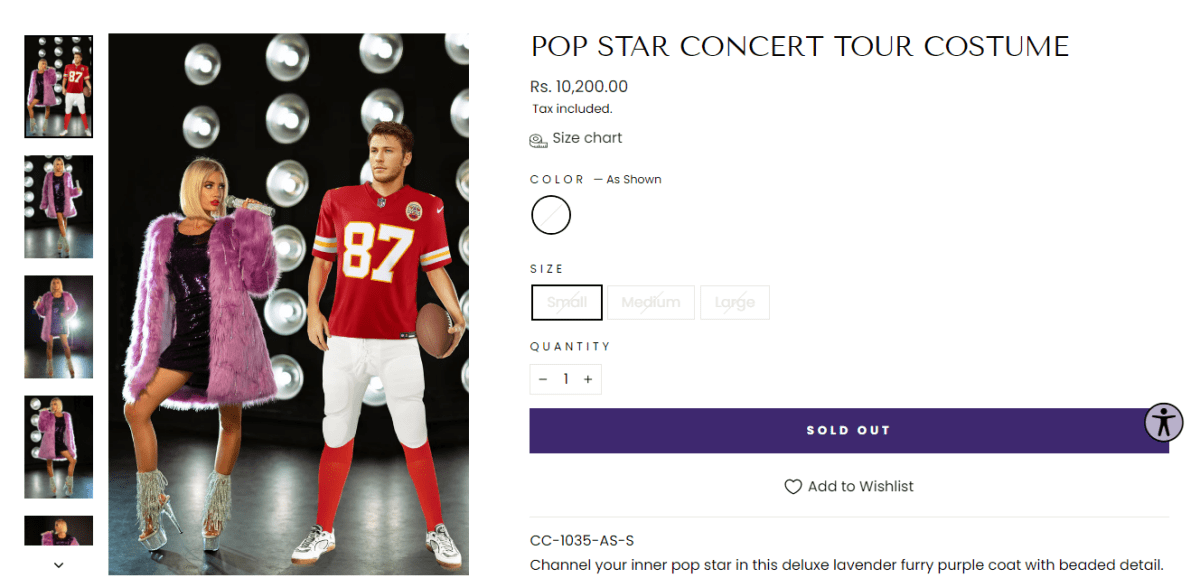Click the Sold Out button
Image resolution: width=1200 pixels, height=578 pixels.
pos(848,430)
